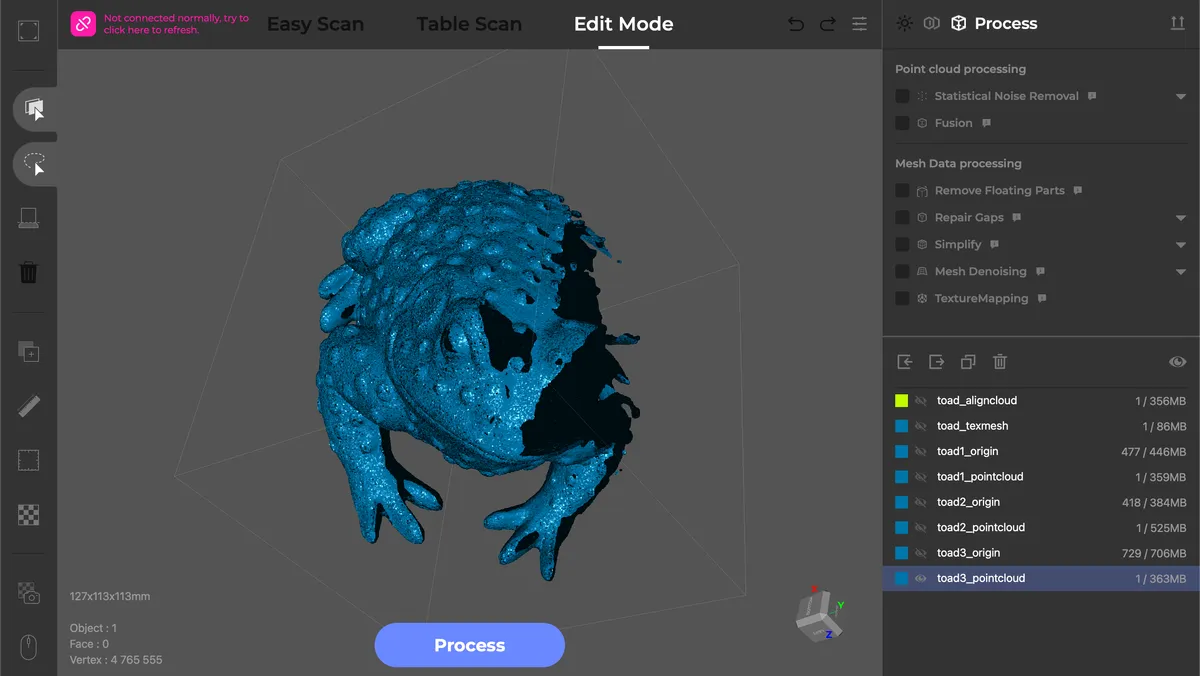Screen dimensions: 1200x676
Task: Expand Statistical Noise Removal options arrow
Action: click(x=1181, y=97)
